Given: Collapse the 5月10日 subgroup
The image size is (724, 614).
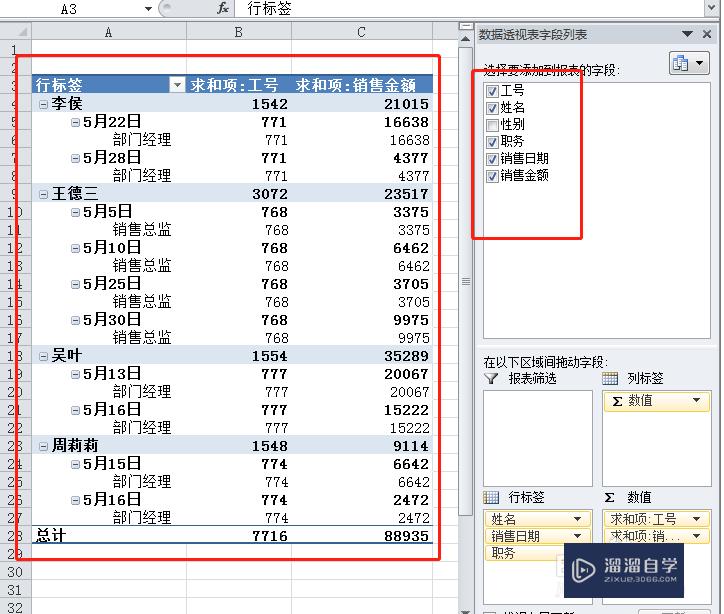Looking at the screenshot, I should (x=75, y=248).
